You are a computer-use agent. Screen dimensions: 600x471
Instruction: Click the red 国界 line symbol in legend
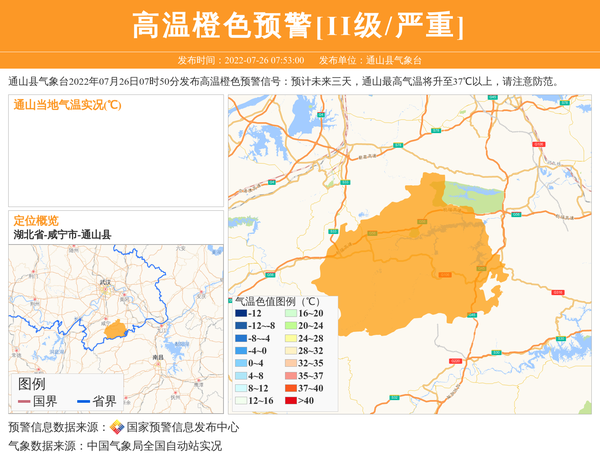[24, 401]
